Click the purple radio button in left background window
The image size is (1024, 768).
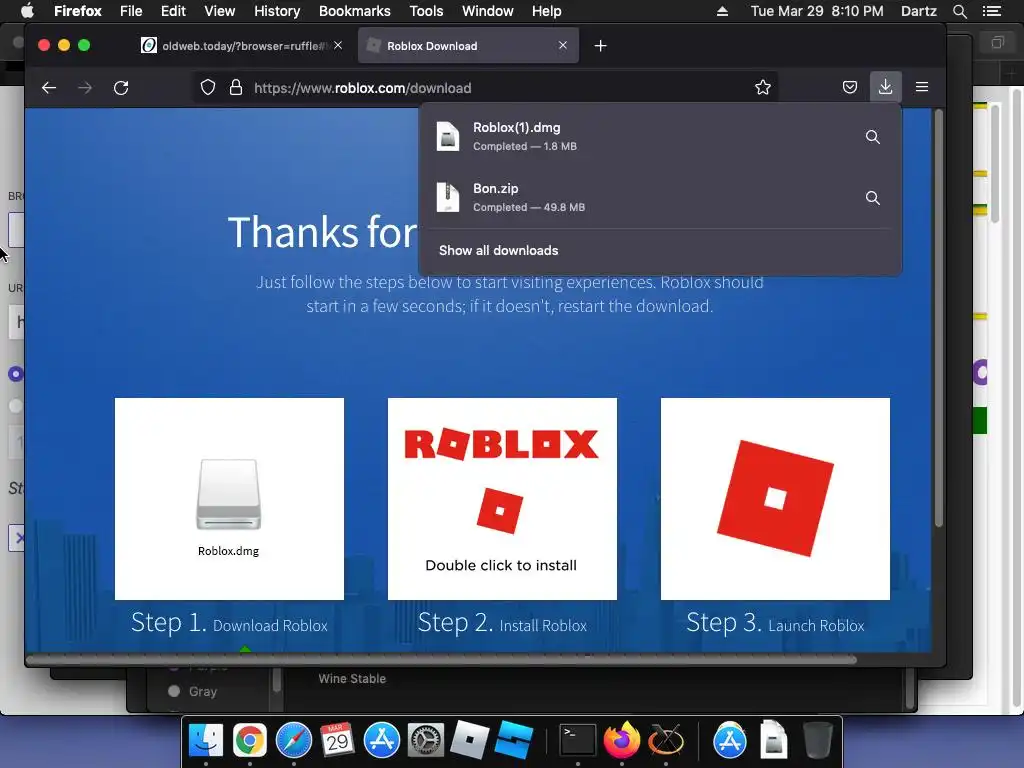tap(16, 374)
